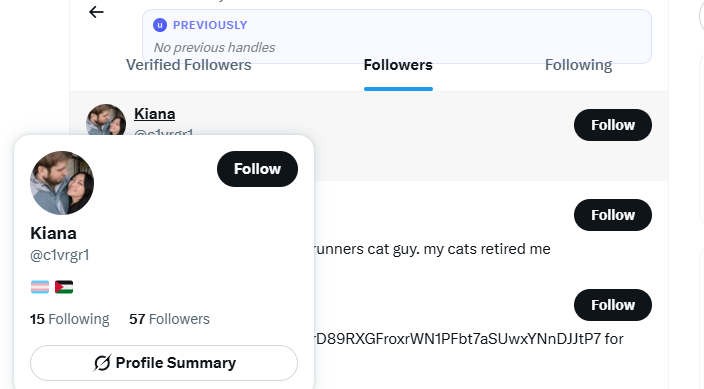Click the purple 'u' icon beside PREVIOUSLY
Image resolution: width=704 pixels, height=389 pixels.
tap(160, 25)
